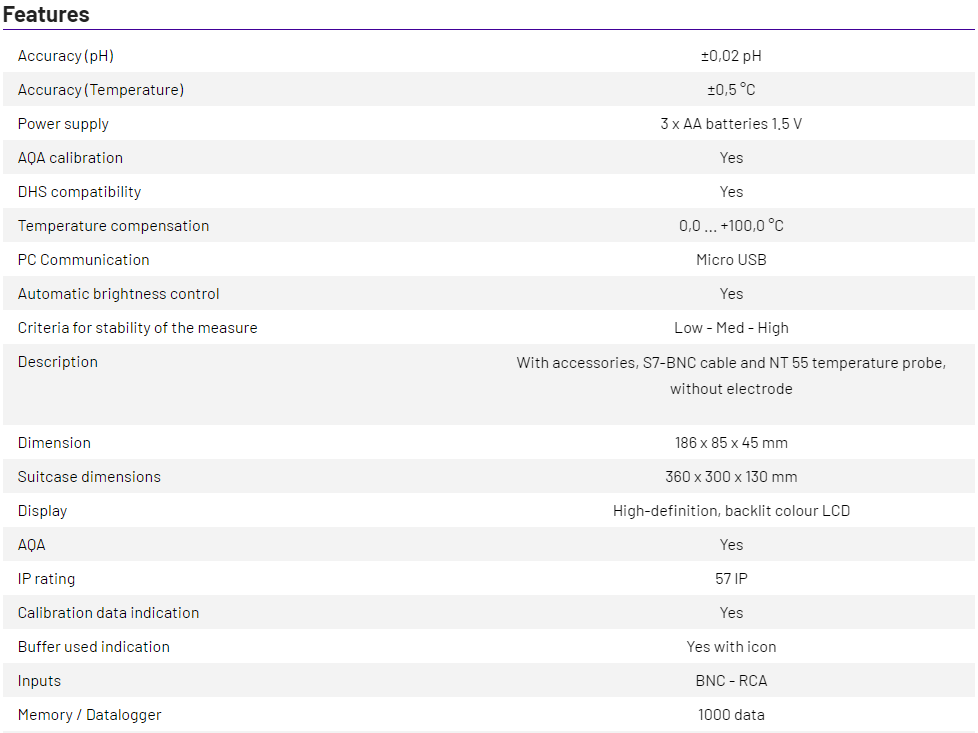The height and width of the screenshot is (733, 978).
Task: Click the Micro USB value
Action: coord(731,260)
